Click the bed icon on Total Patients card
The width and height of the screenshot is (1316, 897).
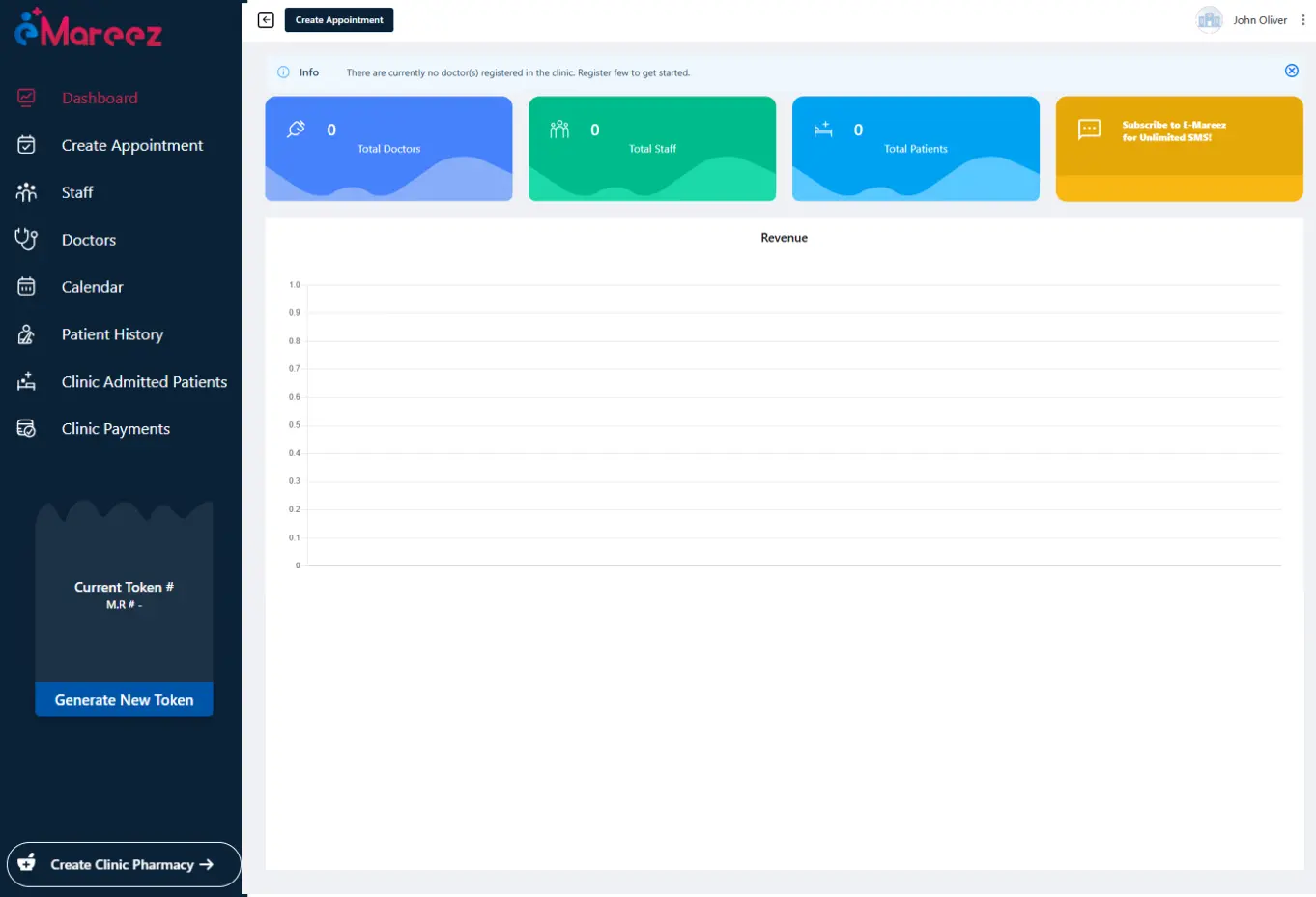(823, 130)
